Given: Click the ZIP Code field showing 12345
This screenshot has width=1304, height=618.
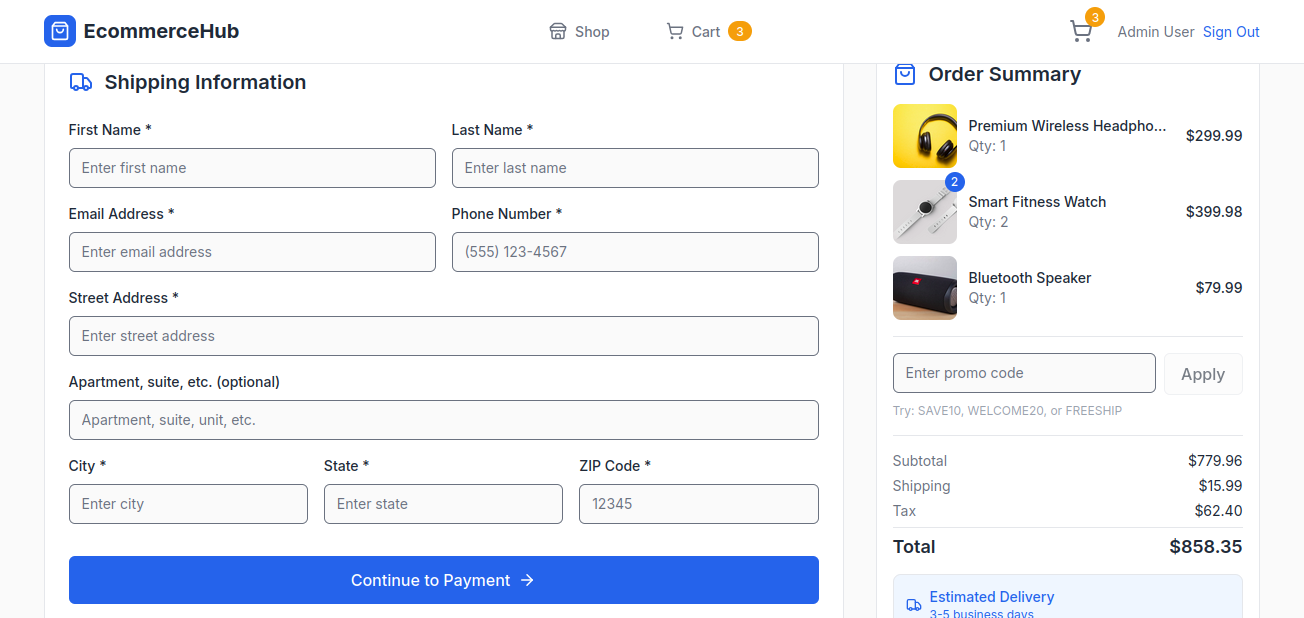Looking at the screenshot, I should click(x=698, y=503).
